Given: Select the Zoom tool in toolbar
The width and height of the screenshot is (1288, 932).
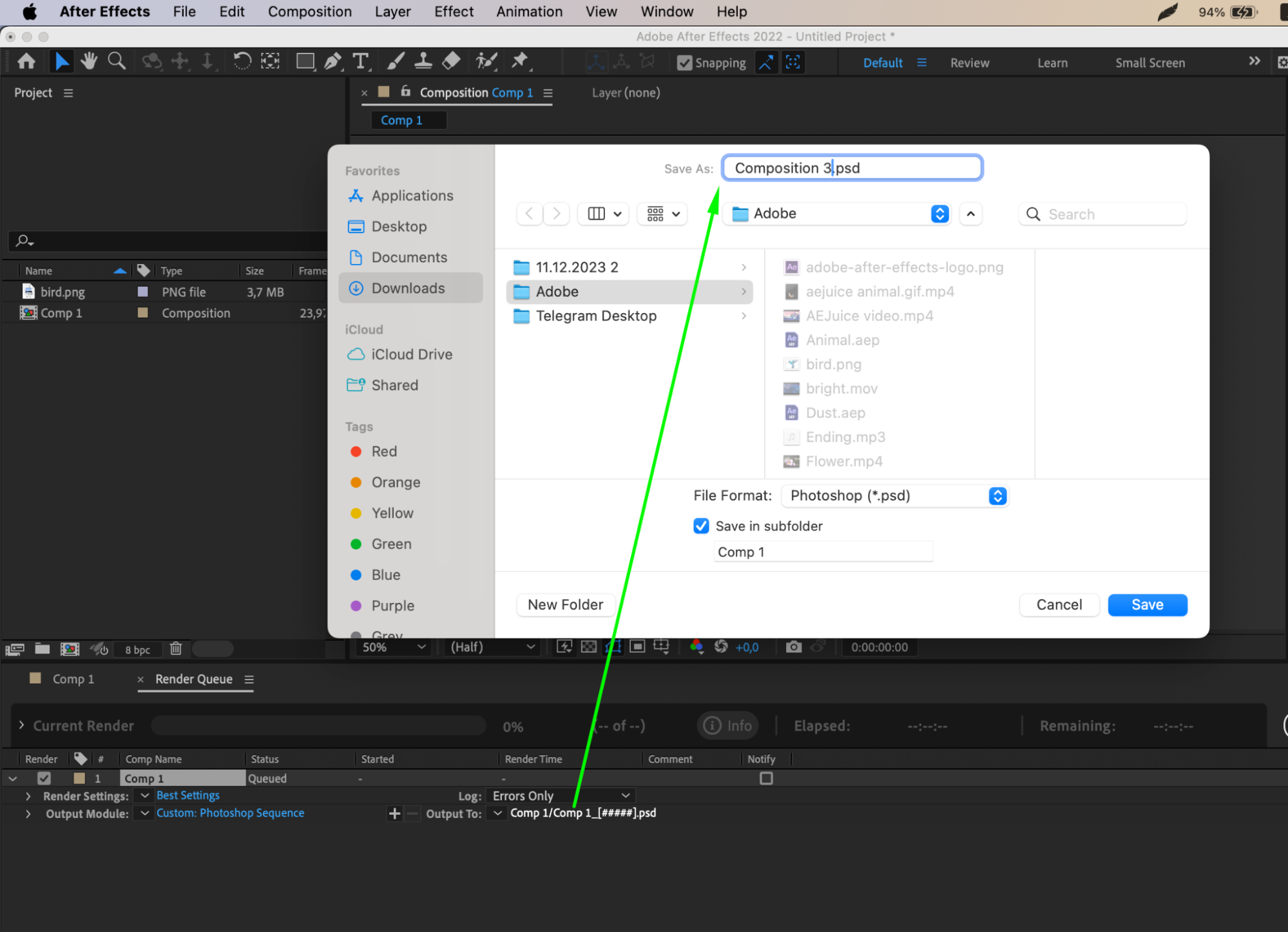Looking at the screenshot, I should tap(117, 62).
